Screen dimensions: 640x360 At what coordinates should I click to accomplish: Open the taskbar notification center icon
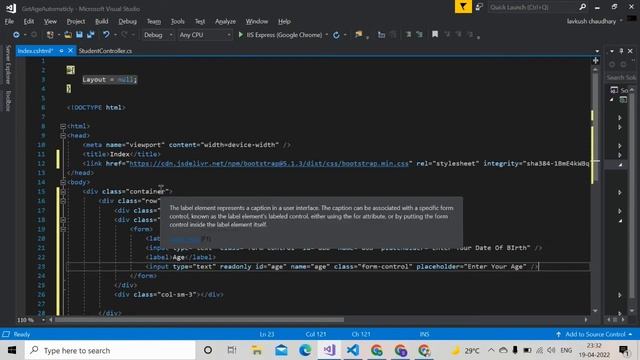pos(623,350)
